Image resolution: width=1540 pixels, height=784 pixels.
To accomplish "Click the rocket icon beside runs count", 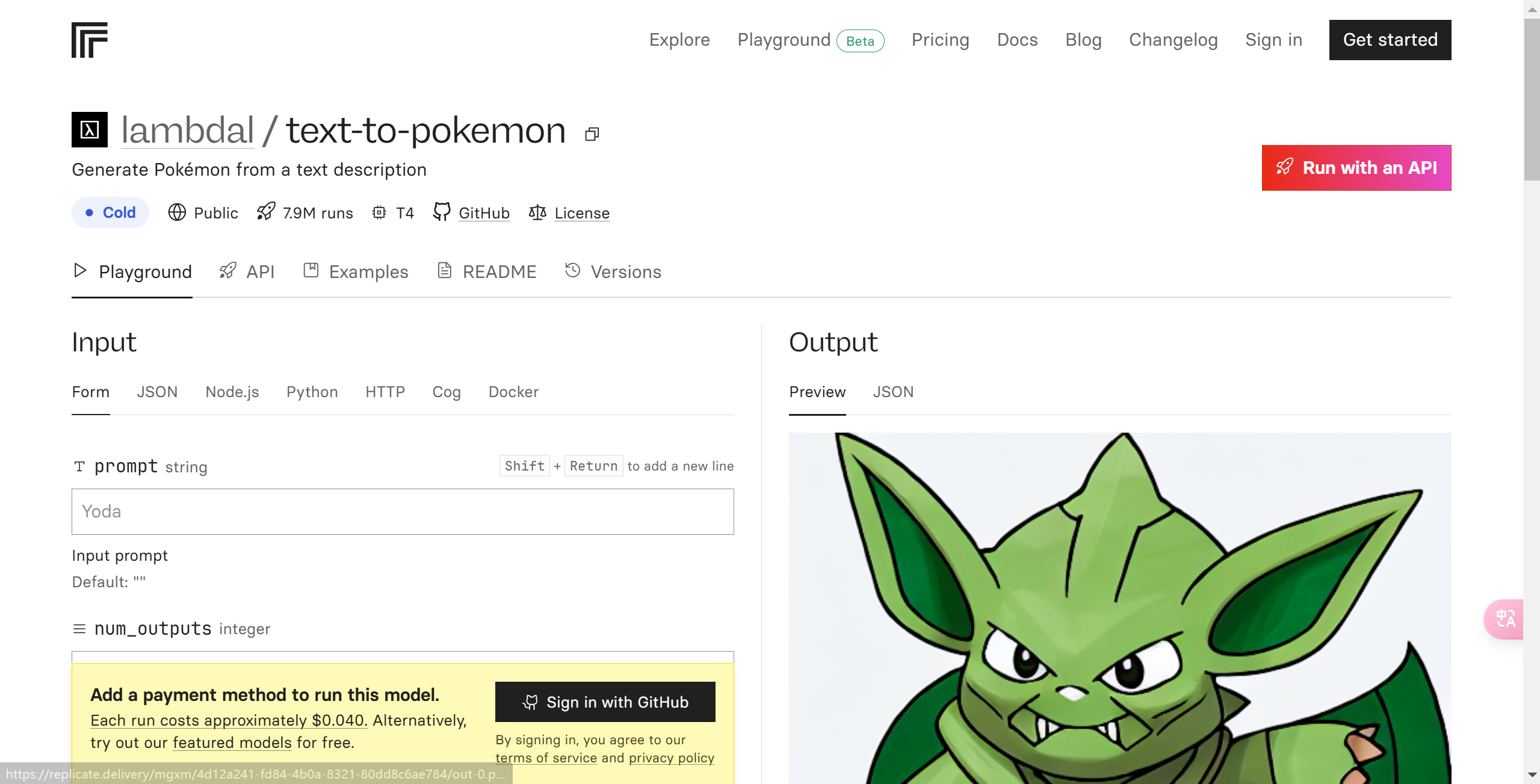I will tap(265, 212).
